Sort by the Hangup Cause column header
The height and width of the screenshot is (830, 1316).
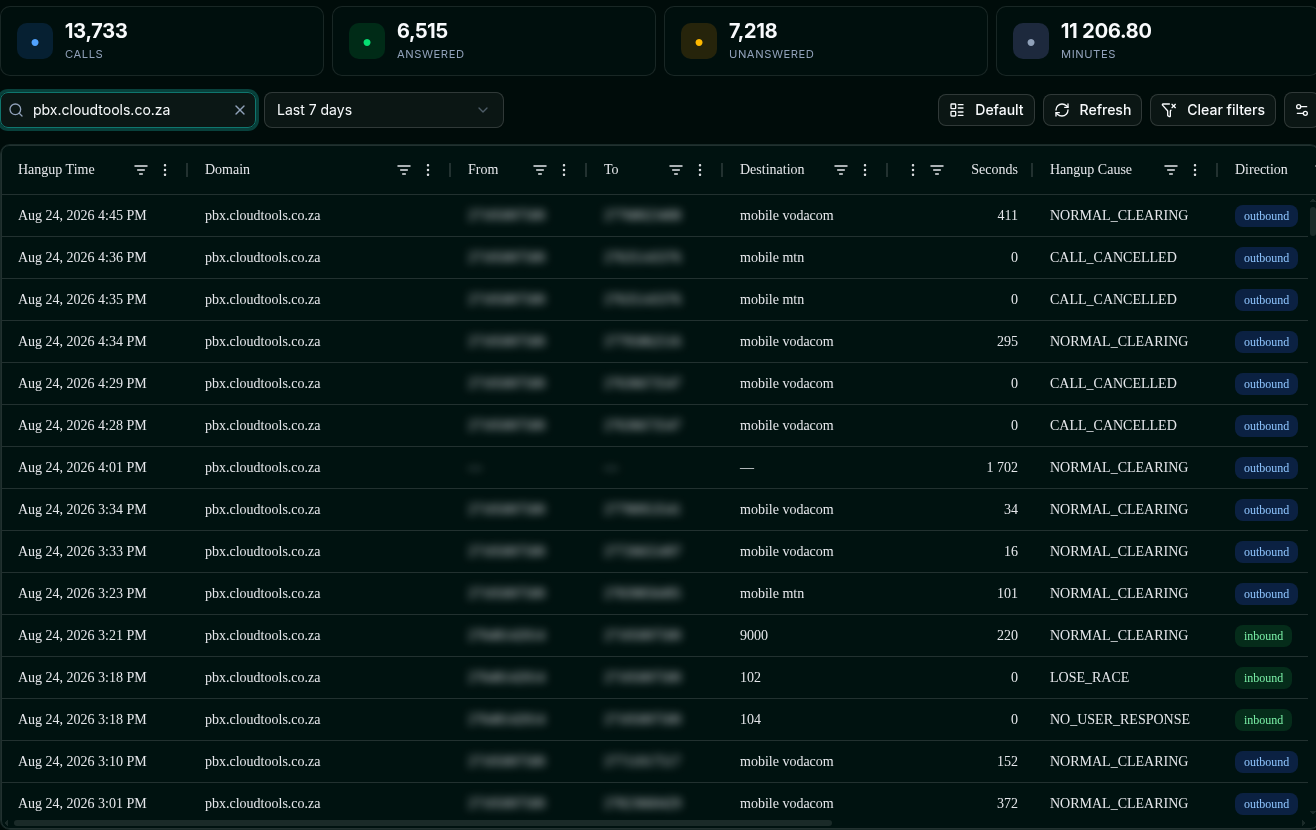(1091, 170)
